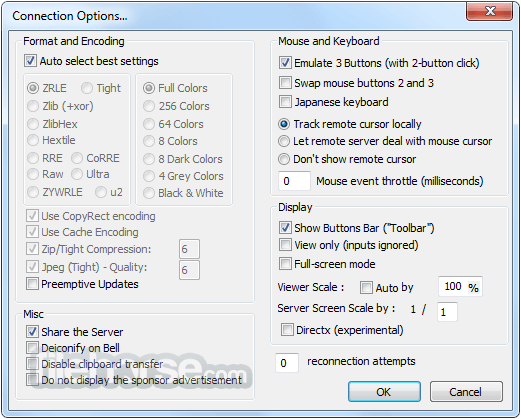
Task: Click the Mouse event throttle field
Action: click(x=294, y=181)
